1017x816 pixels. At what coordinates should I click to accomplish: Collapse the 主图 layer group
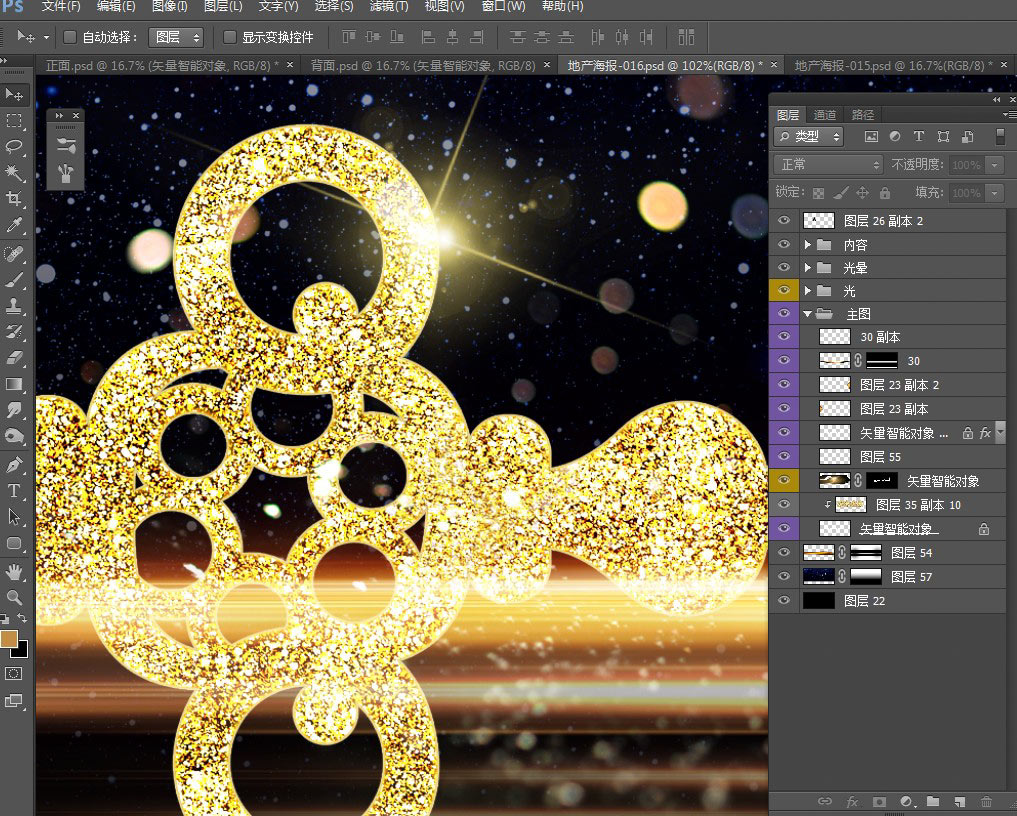tap(808, 314)
